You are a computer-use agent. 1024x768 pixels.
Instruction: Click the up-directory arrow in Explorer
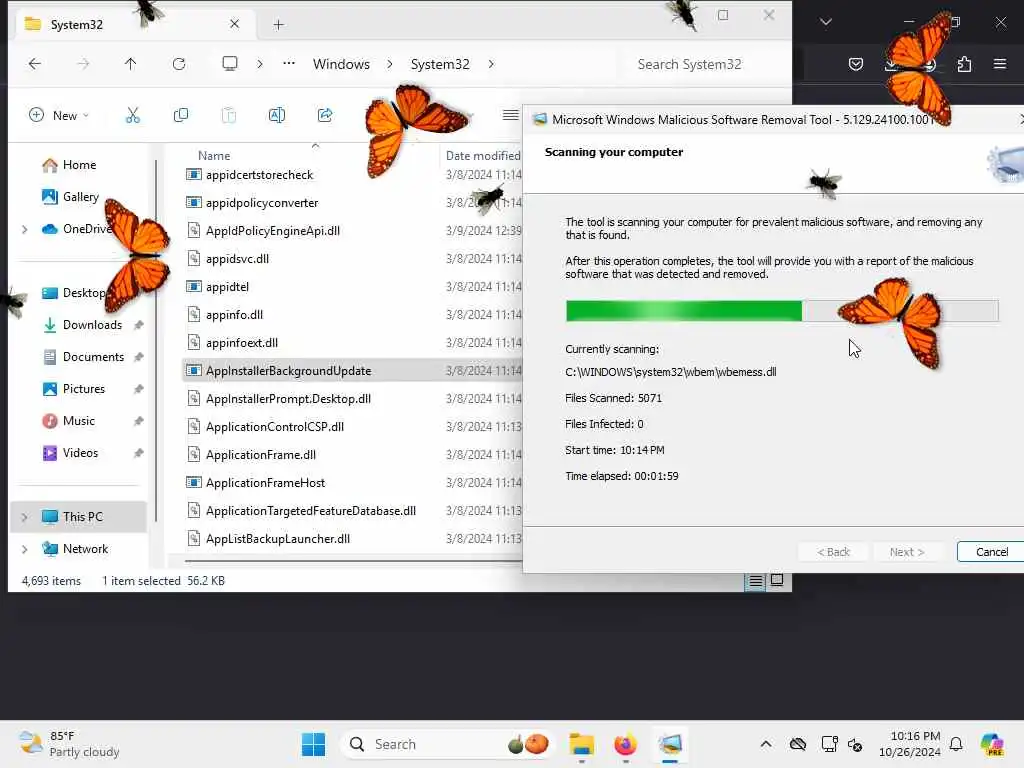(x=131, y=64)
